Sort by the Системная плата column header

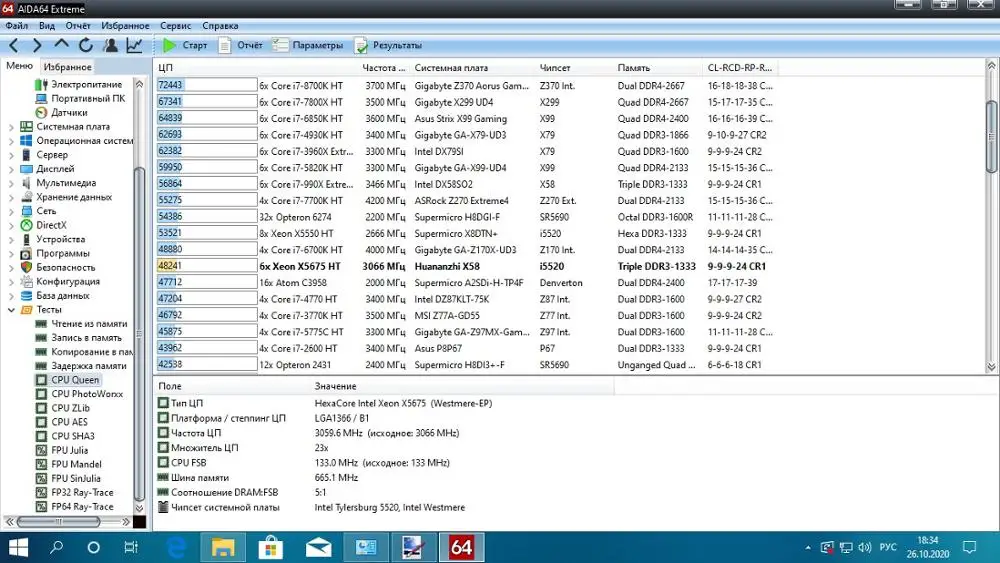(473, 68)
